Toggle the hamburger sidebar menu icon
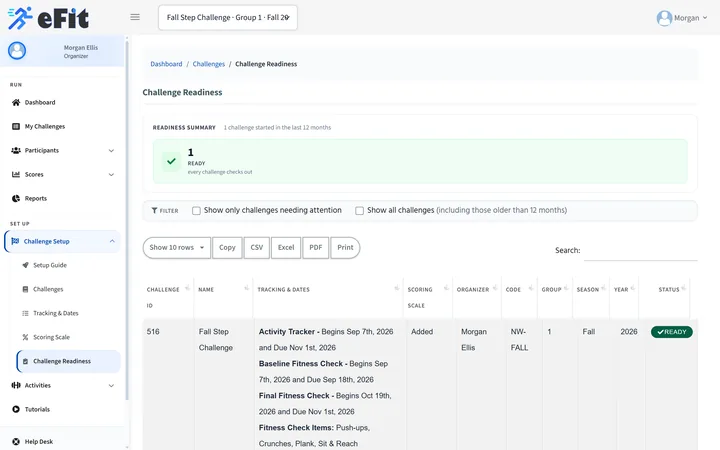The width and height of the screenshot is (720, 450). [135, 17]
